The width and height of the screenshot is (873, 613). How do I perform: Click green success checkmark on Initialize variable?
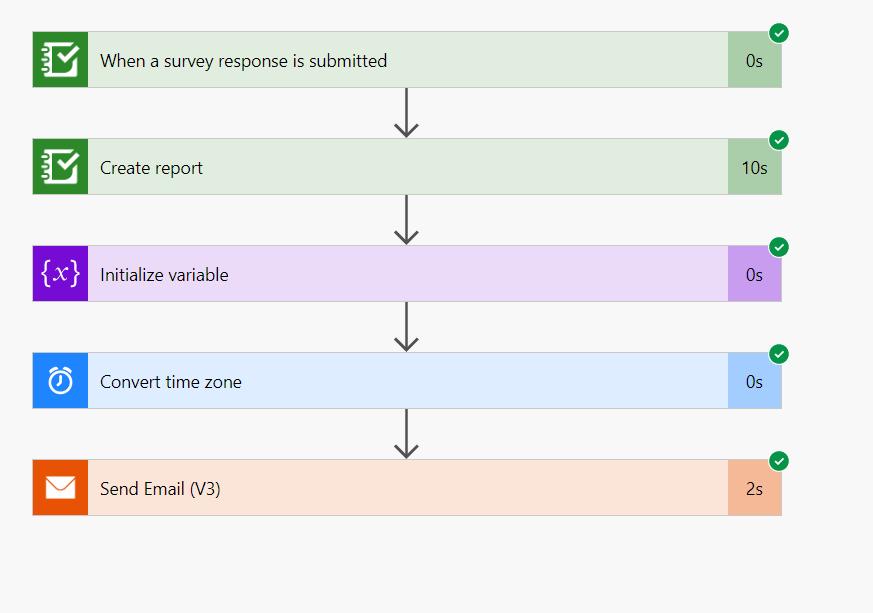point(779,247)
